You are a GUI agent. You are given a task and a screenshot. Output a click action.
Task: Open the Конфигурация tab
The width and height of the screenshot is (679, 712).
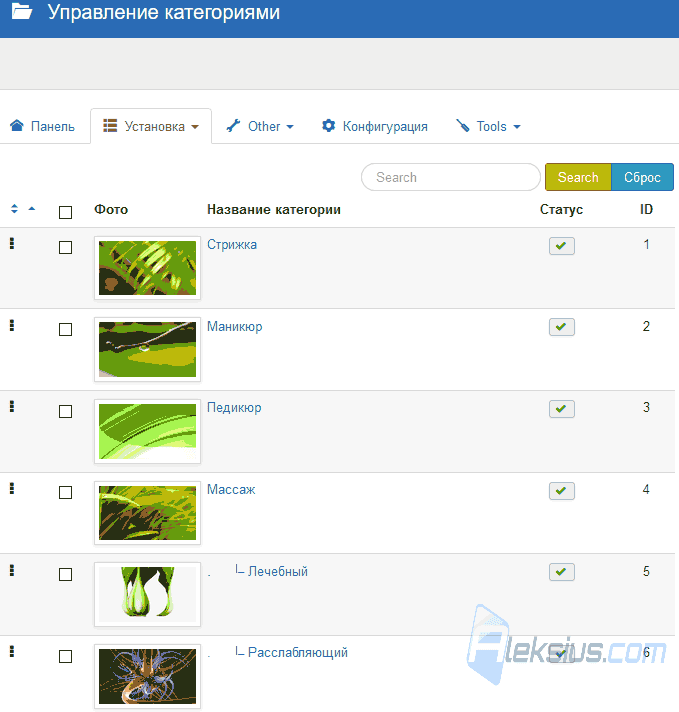pyautogui.click(x=375, y=126)
